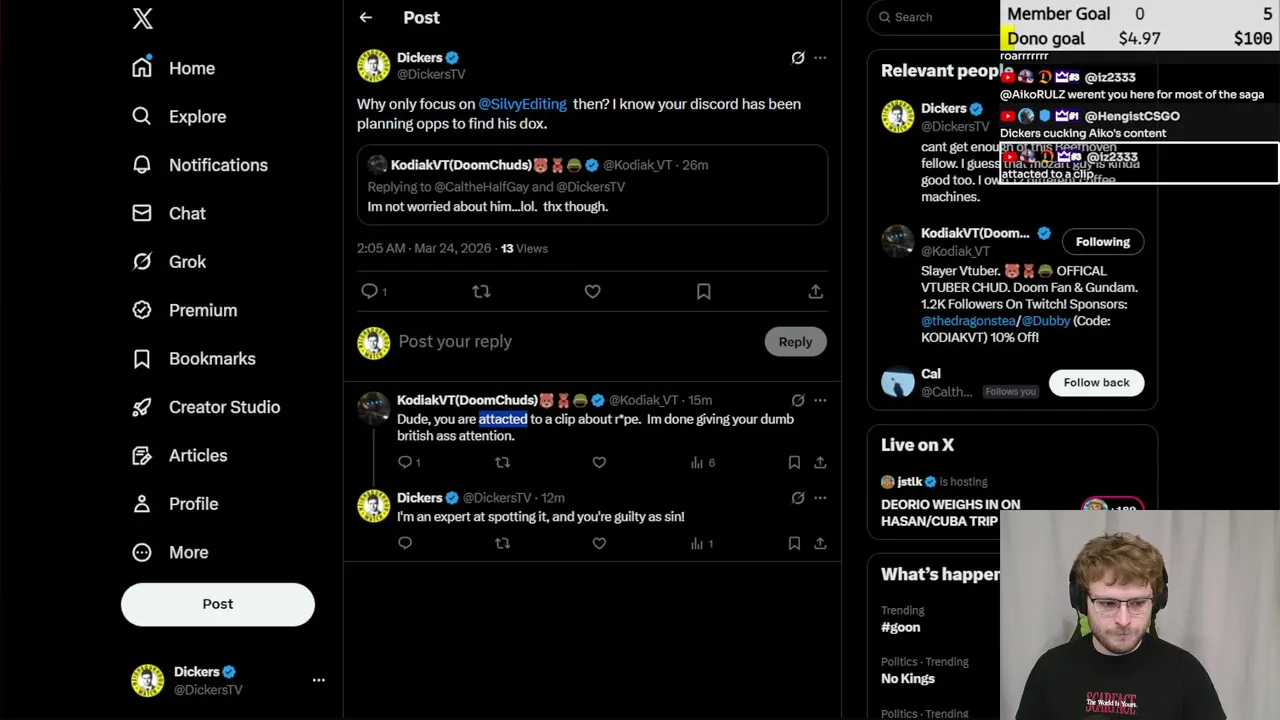Screen dimensions: 1280x720
Task: Click the X logo icon
Action: pos(143,19)
